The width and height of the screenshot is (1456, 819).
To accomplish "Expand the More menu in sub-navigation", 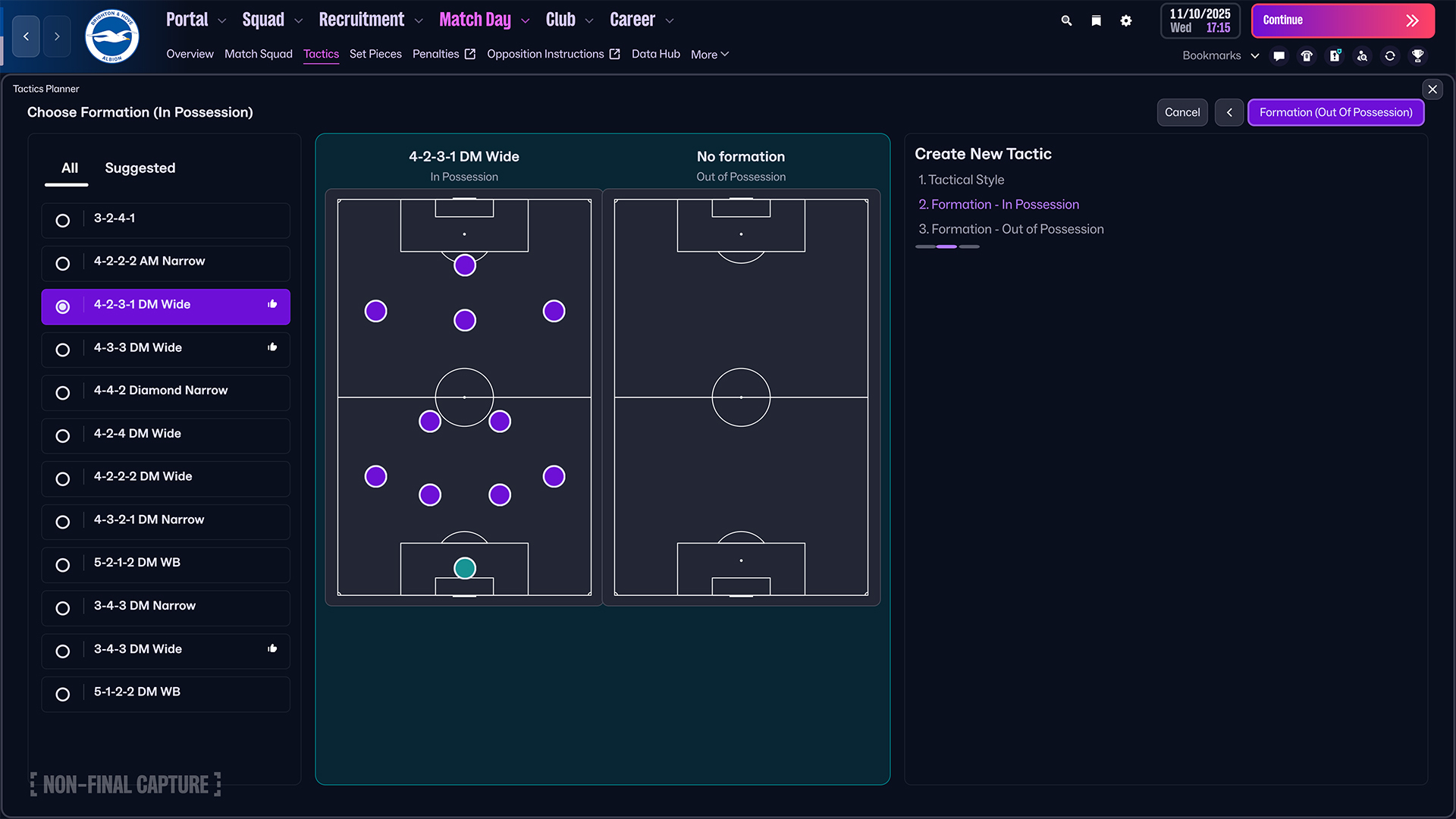I will point(710,55).
